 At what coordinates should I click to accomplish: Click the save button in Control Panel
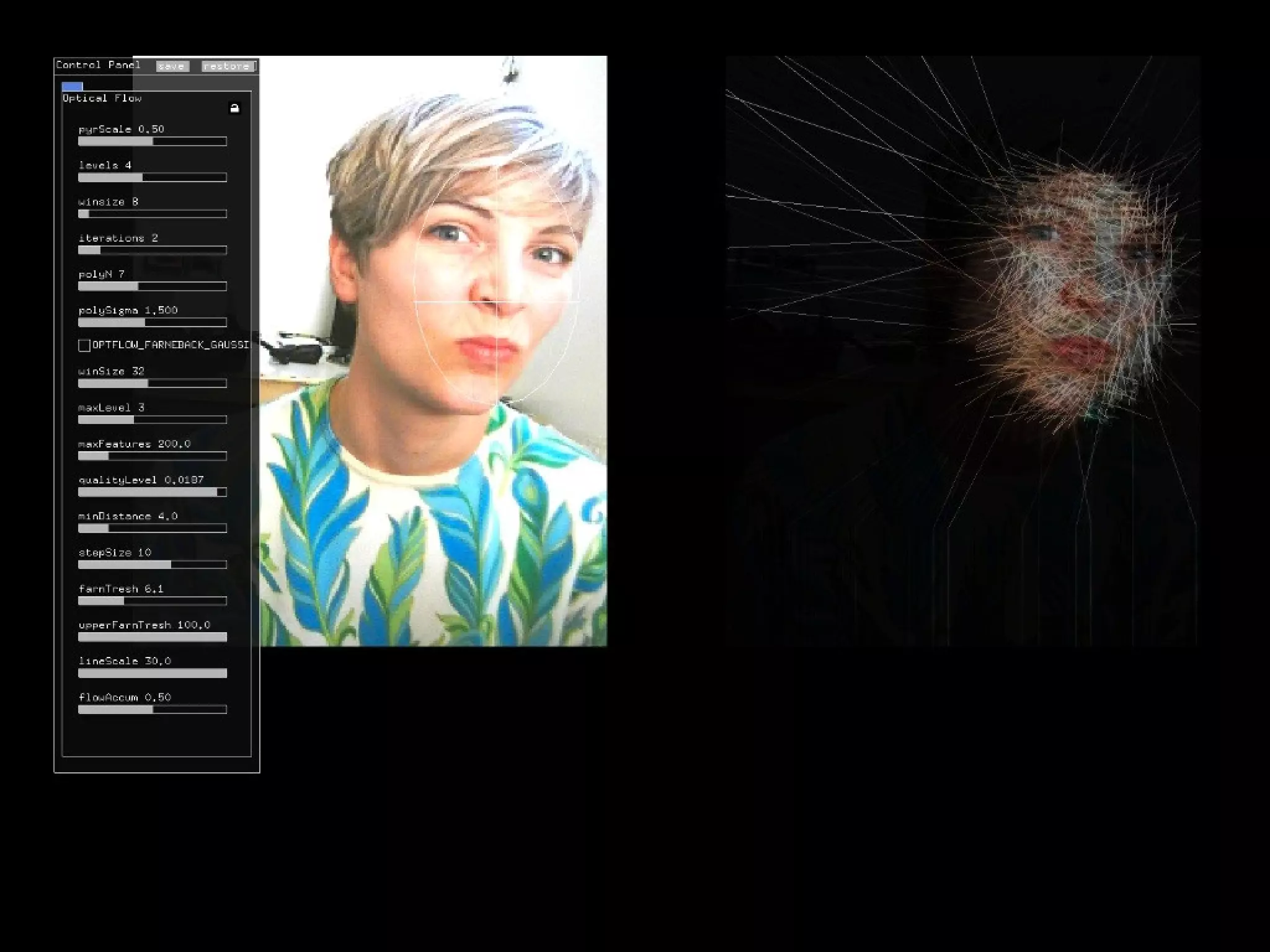tap(172, 66)
